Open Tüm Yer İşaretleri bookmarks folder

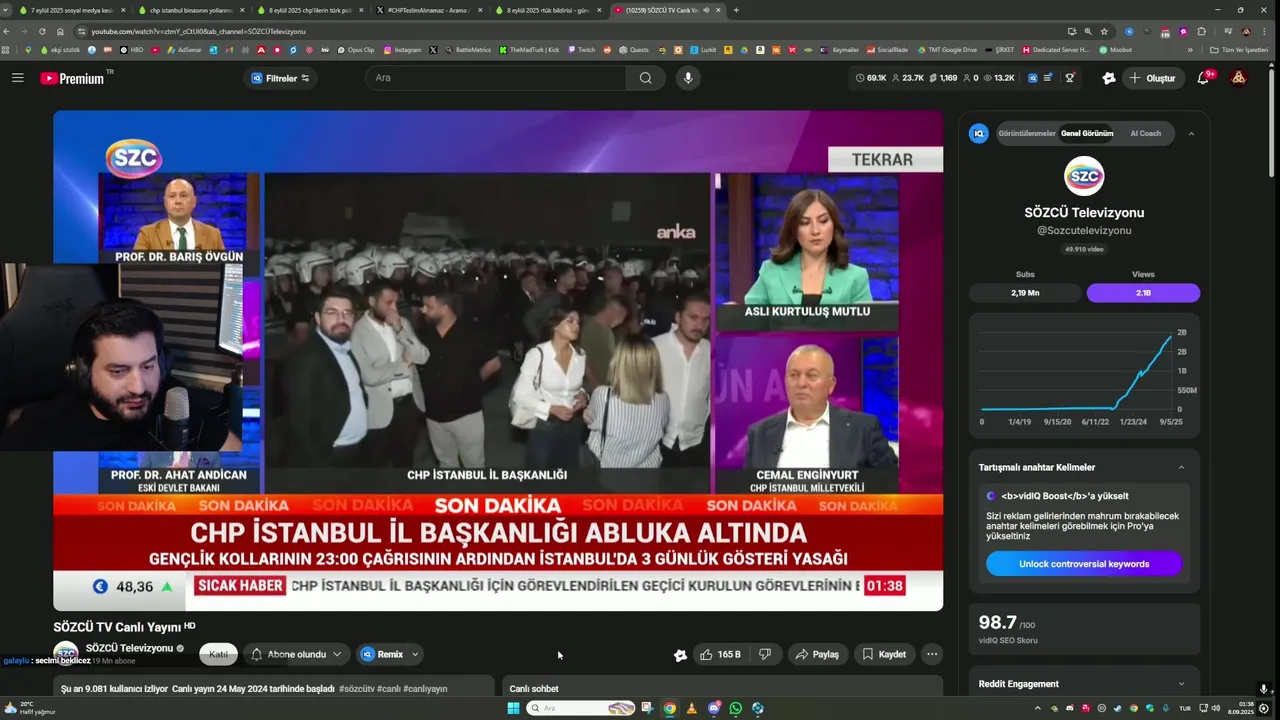pos(1238,49)
